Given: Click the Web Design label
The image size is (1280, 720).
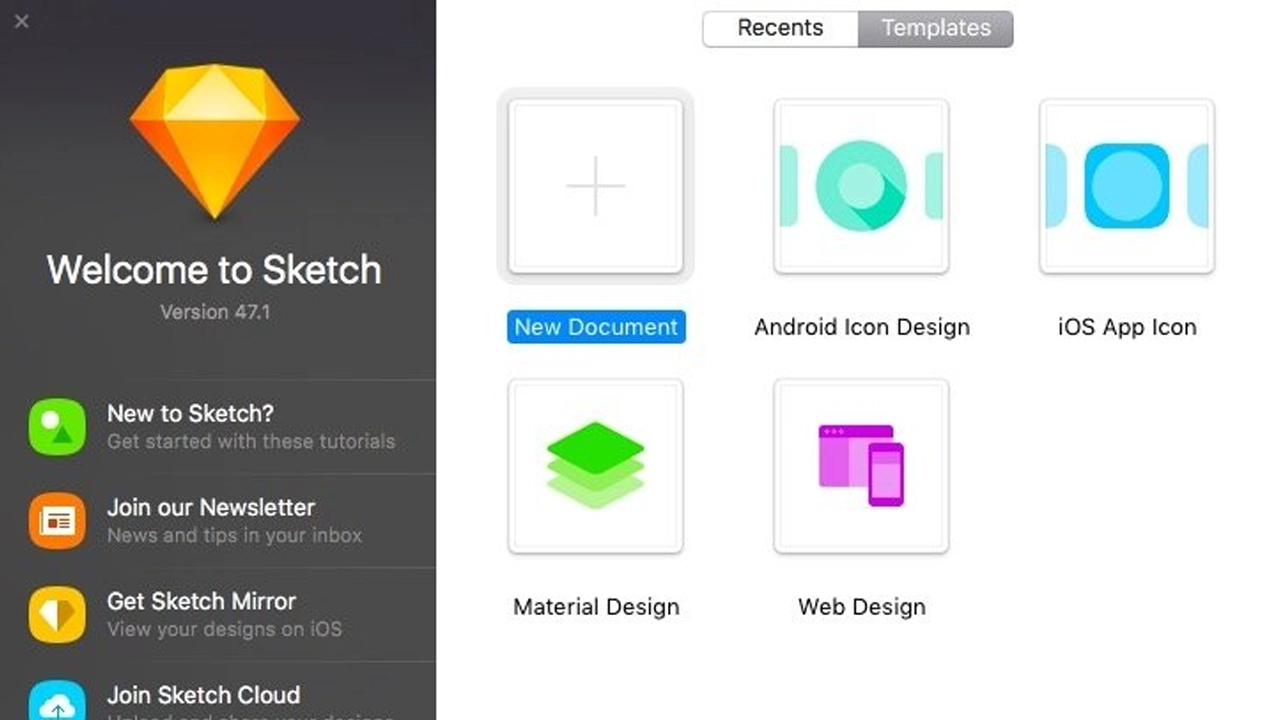Looking at the screenshot, I should 862,607.
